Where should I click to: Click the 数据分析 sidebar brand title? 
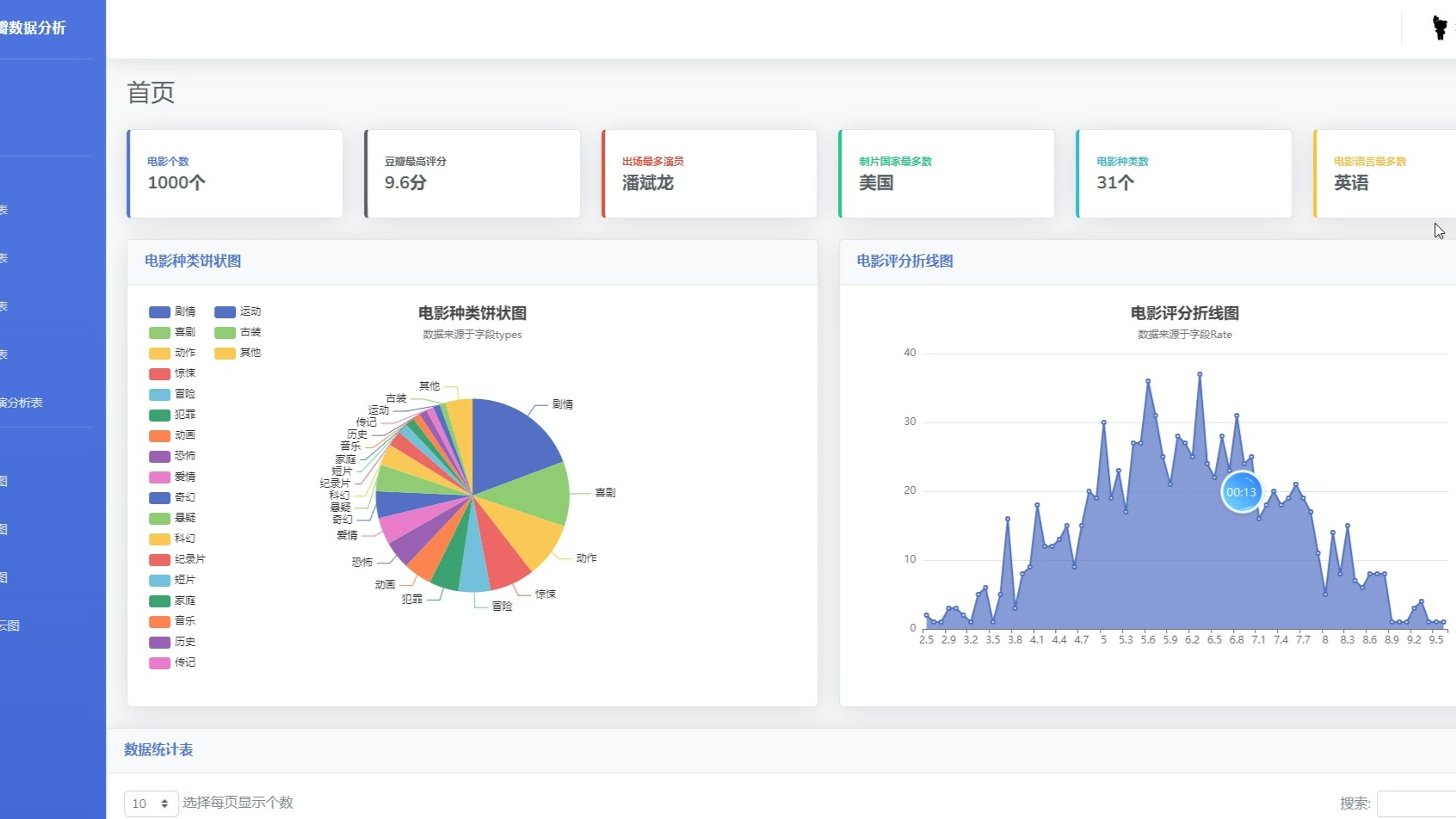tap(33, 28)
